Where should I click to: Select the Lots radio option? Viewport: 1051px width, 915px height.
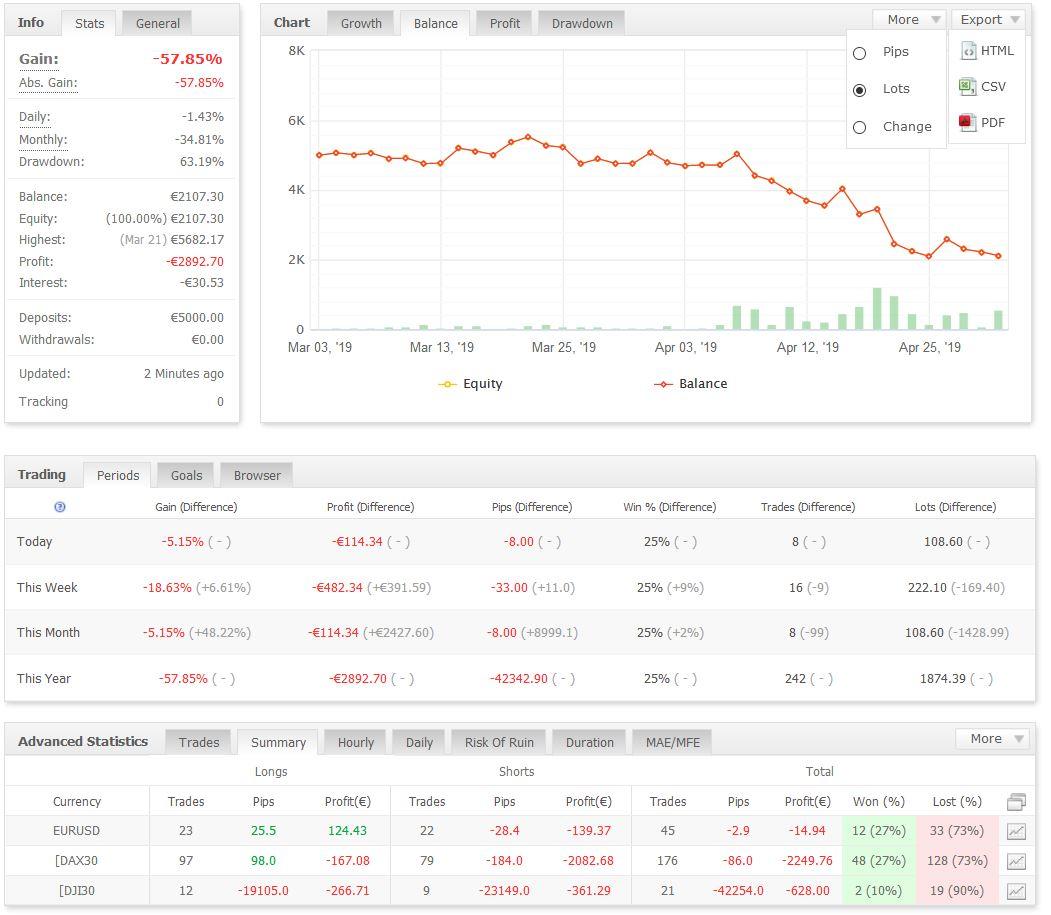(x=859, y=89)
